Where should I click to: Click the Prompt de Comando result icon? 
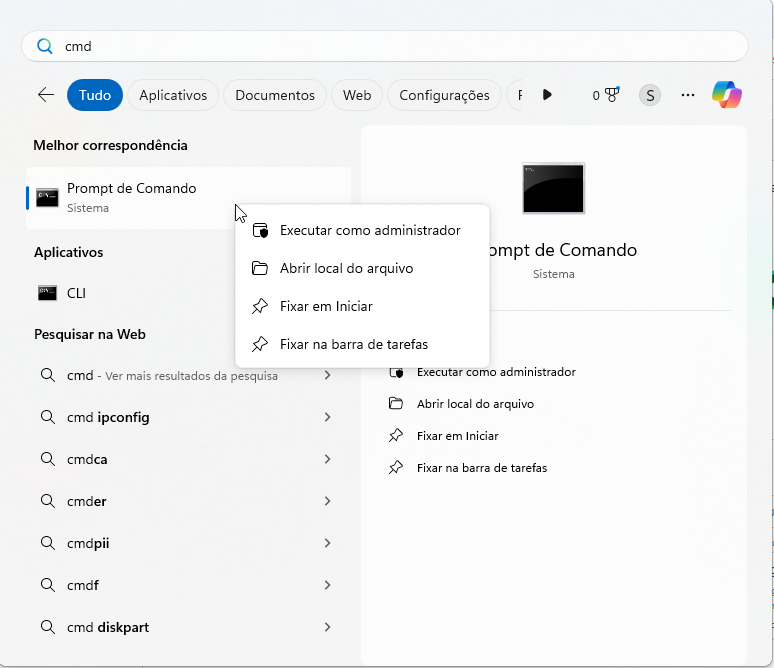47,198
